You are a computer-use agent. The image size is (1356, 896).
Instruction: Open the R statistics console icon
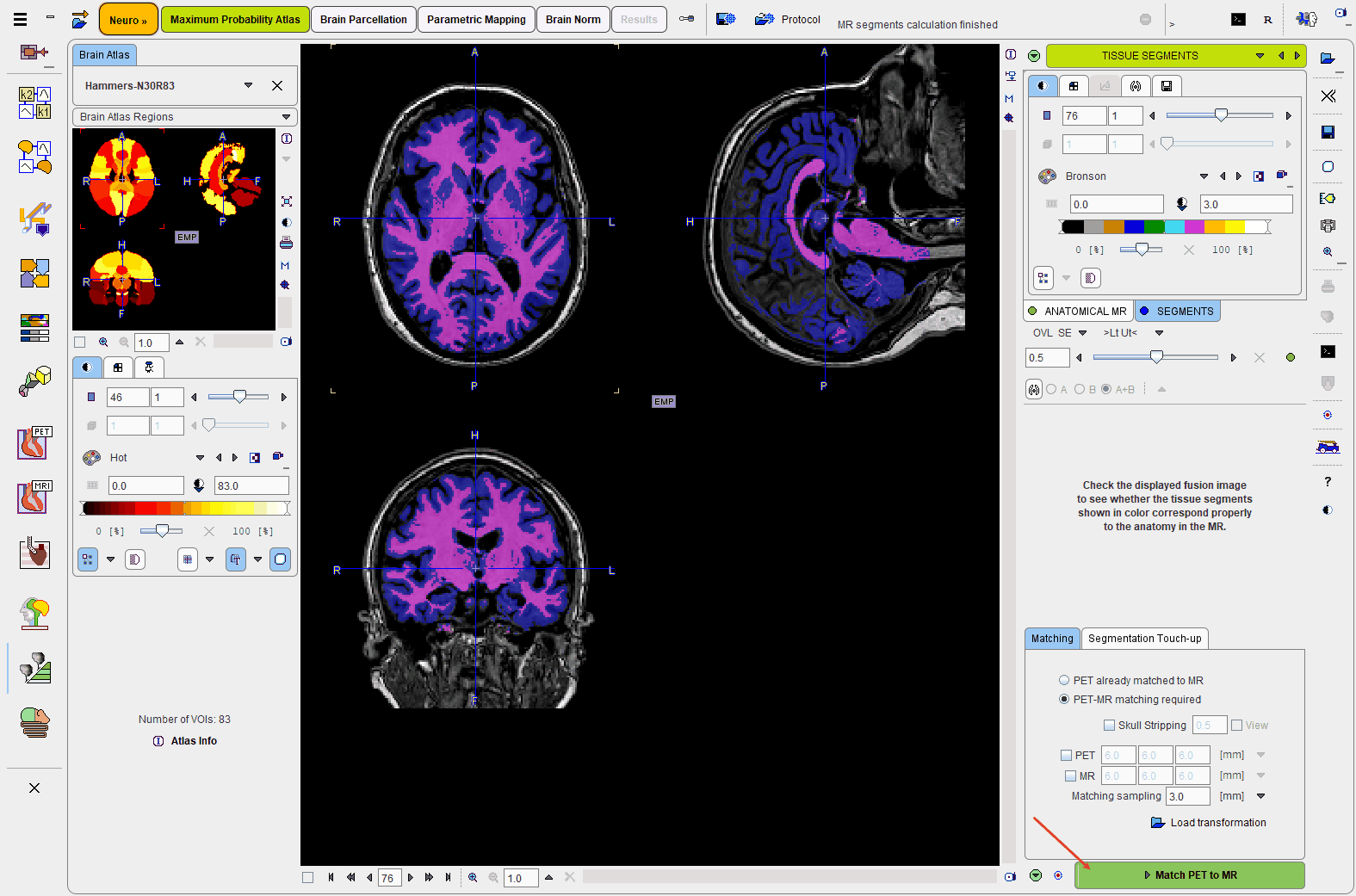1268,19
